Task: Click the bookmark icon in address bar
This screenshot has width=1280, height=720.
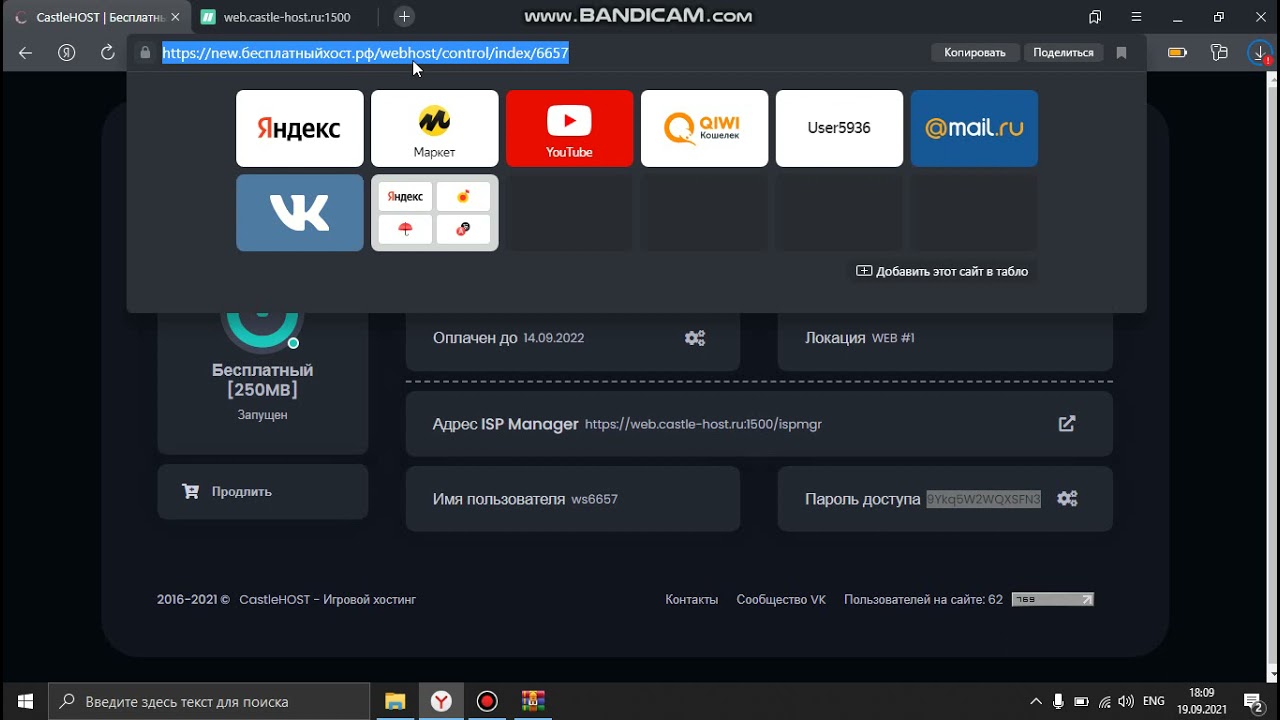Action: coord(1121,53)
